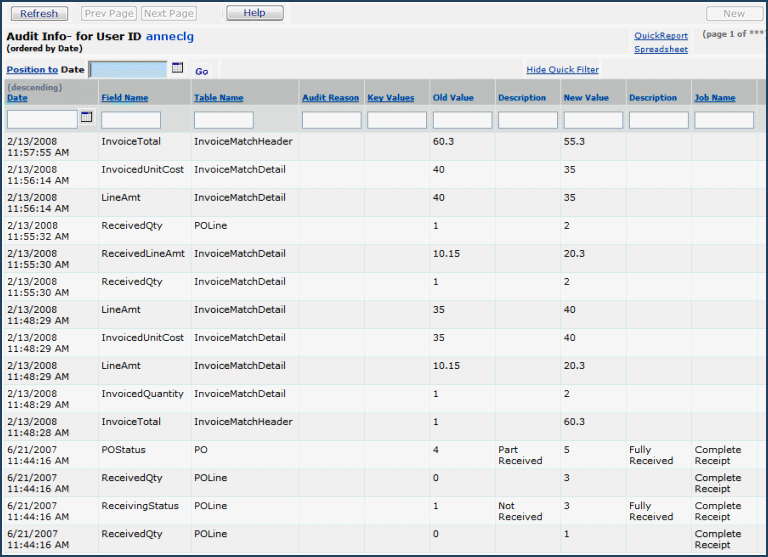Click the Go link
768x557 pixels.
(x=201, y=71)
